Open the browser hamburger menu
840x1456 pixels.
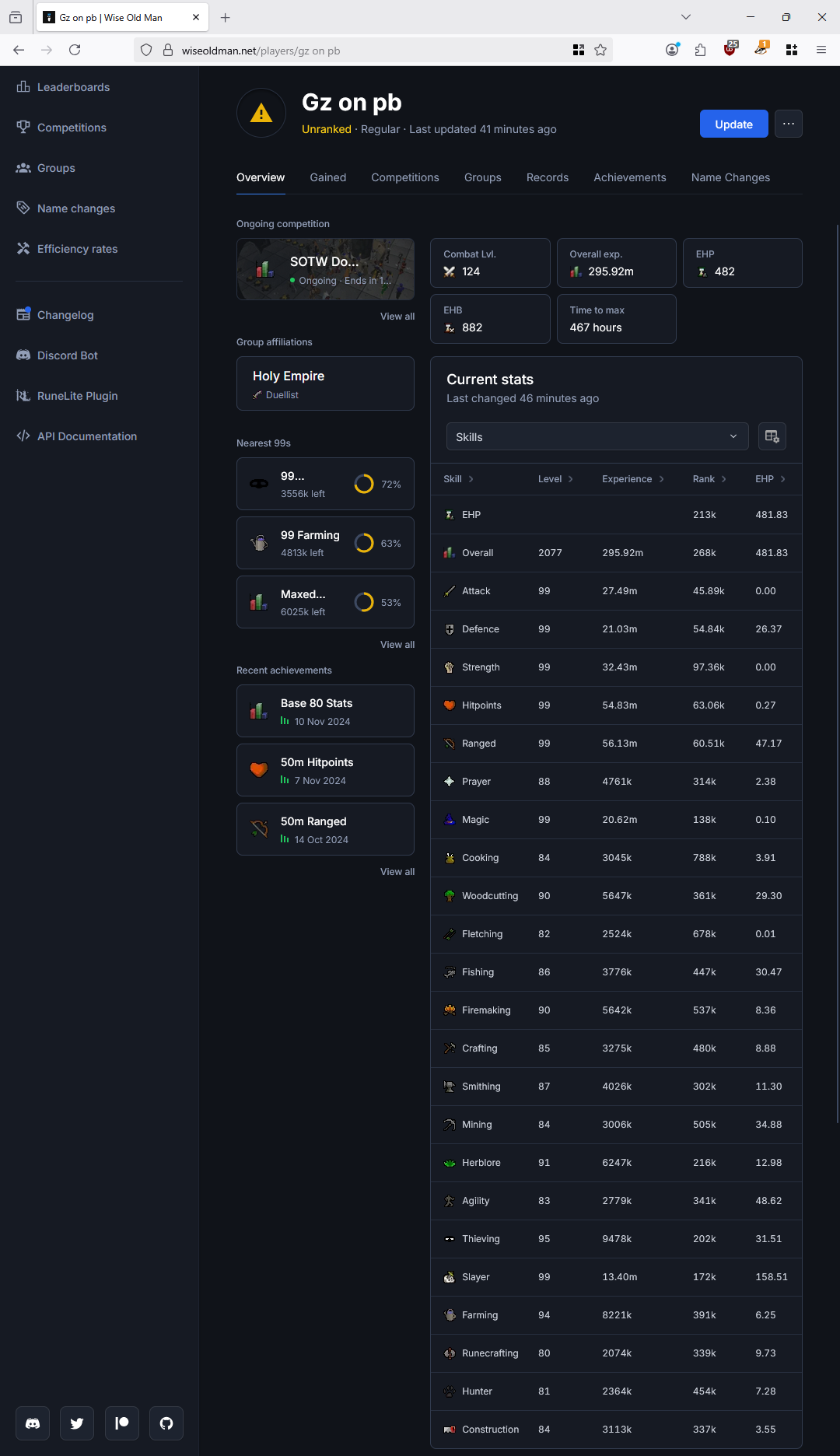821,50
